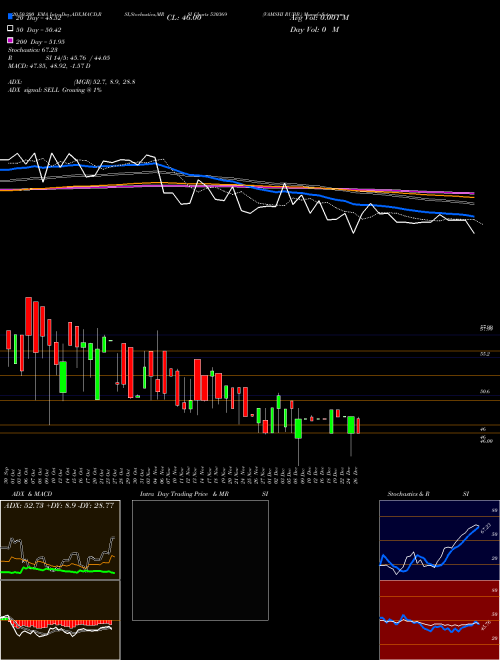
Task: Click the 'Stochastics: 67.28' reading
Action: (x=32, y=50)
